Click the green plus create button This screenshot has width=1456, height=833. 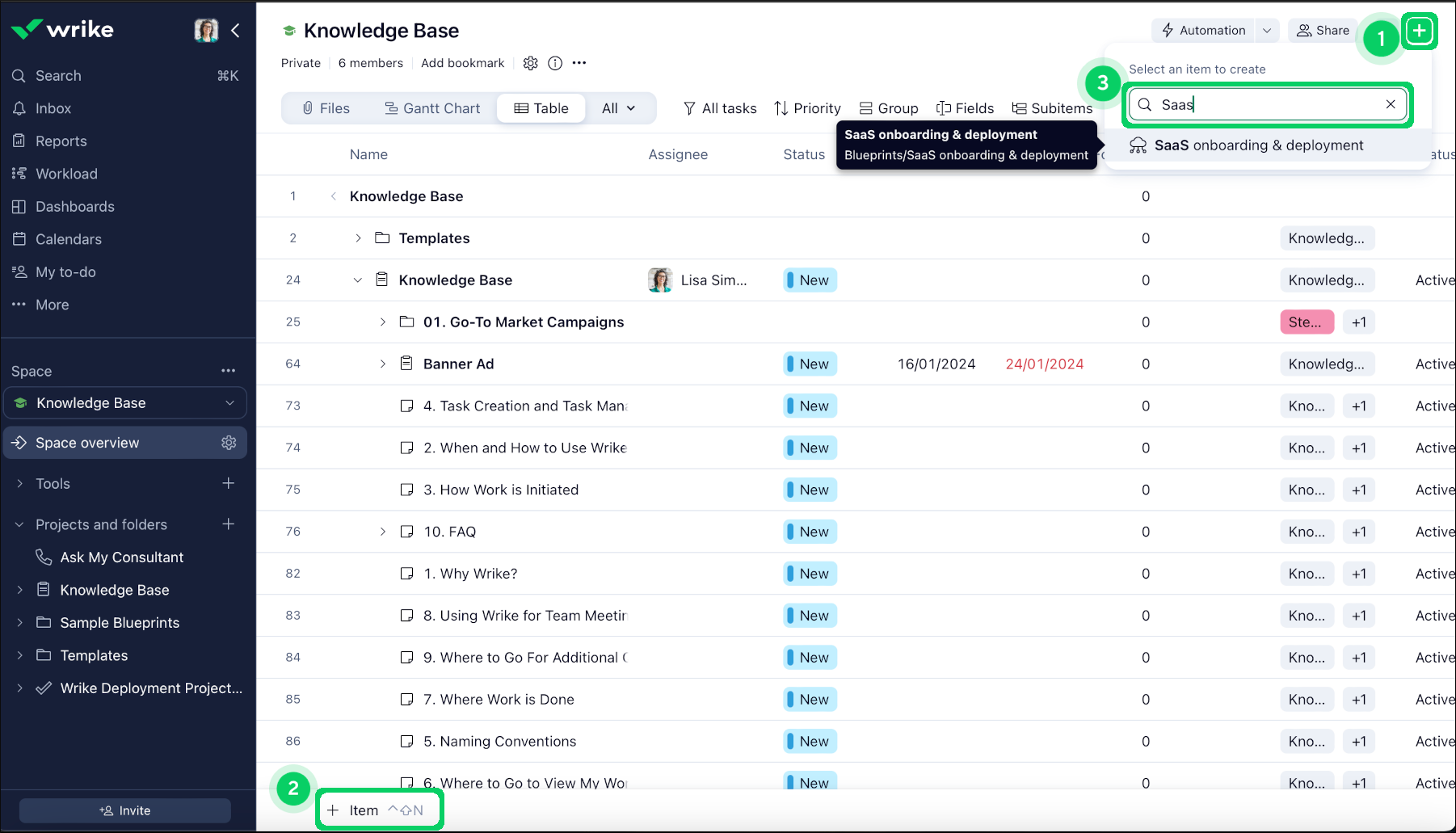(1419, 32)
